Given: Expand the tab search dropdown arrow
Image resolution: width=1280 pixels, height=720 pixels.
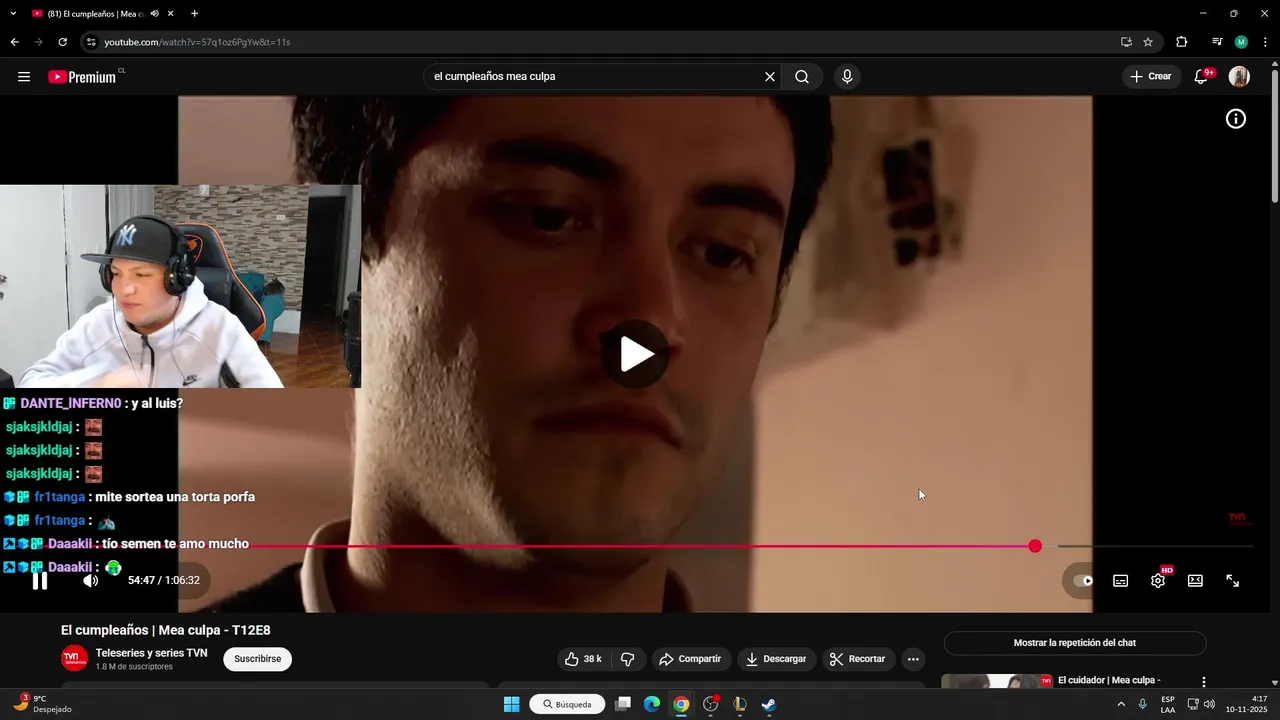Looking at the screenshot, I should pyautogui.click(x=13, y=14).
